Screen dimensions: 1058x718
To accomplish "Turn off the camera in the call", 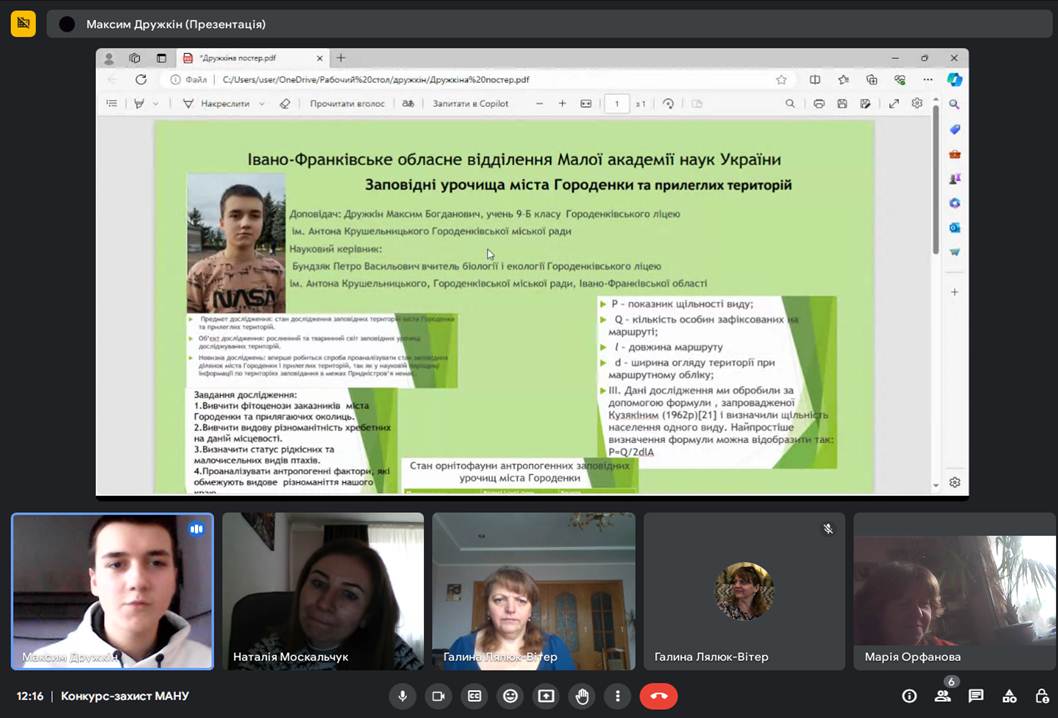I will 438,696.
